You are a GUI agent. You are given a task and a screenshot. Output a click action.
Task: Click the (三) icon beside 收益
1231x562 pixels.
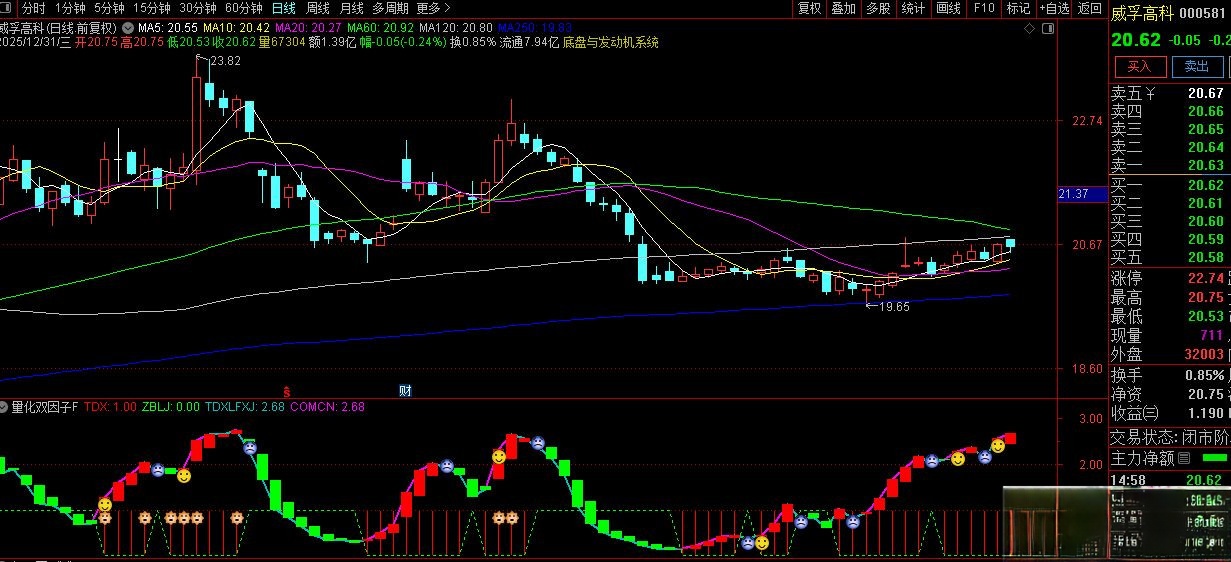pos(1151,413)
